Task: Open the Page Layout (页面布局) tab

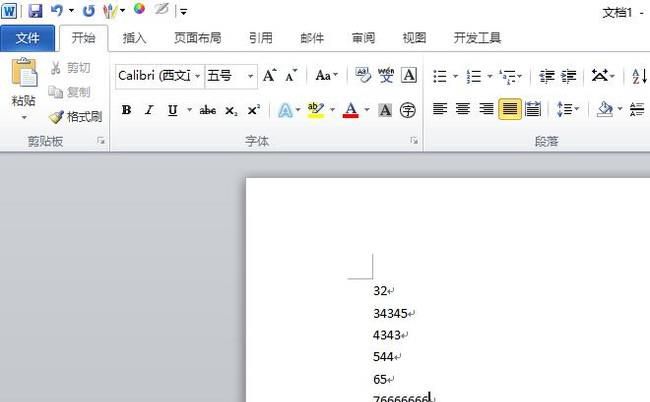Action: 197,38
